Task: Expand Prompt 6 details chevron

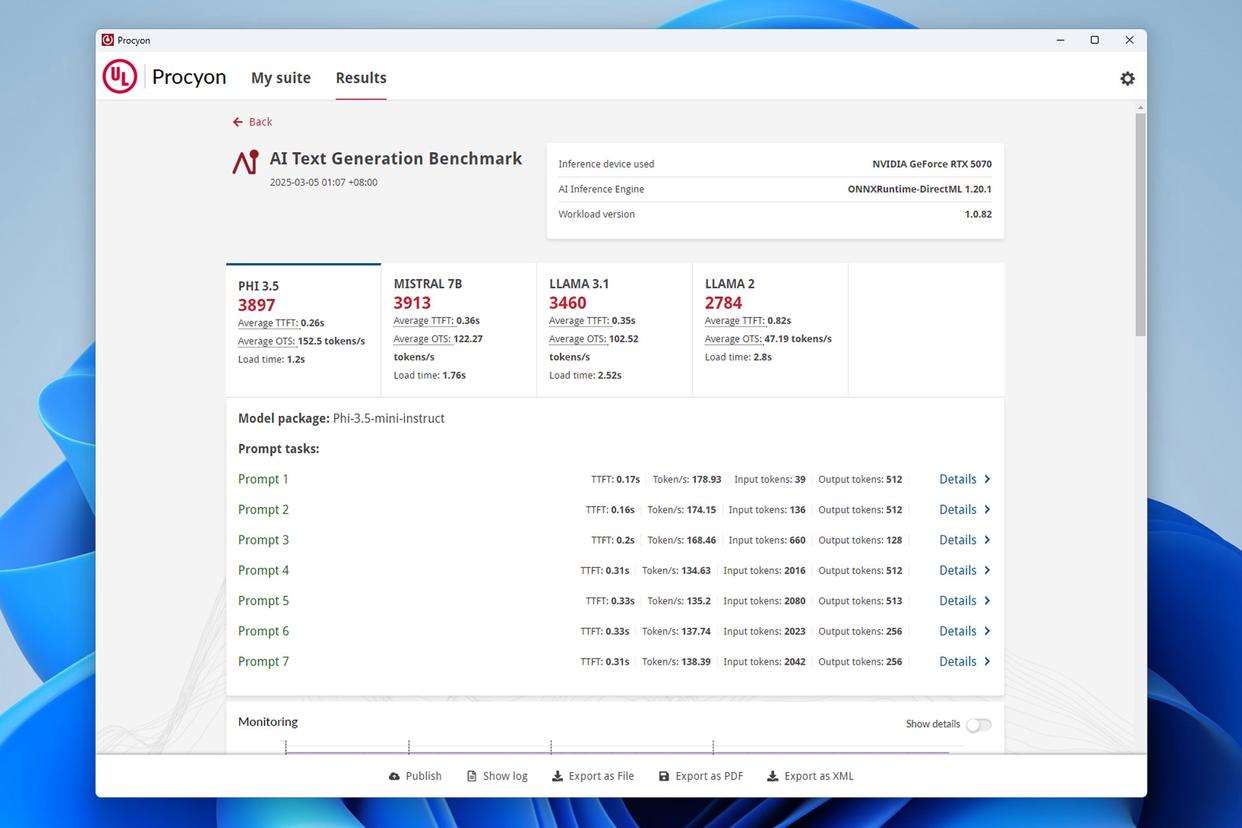Action: [987, 631]
